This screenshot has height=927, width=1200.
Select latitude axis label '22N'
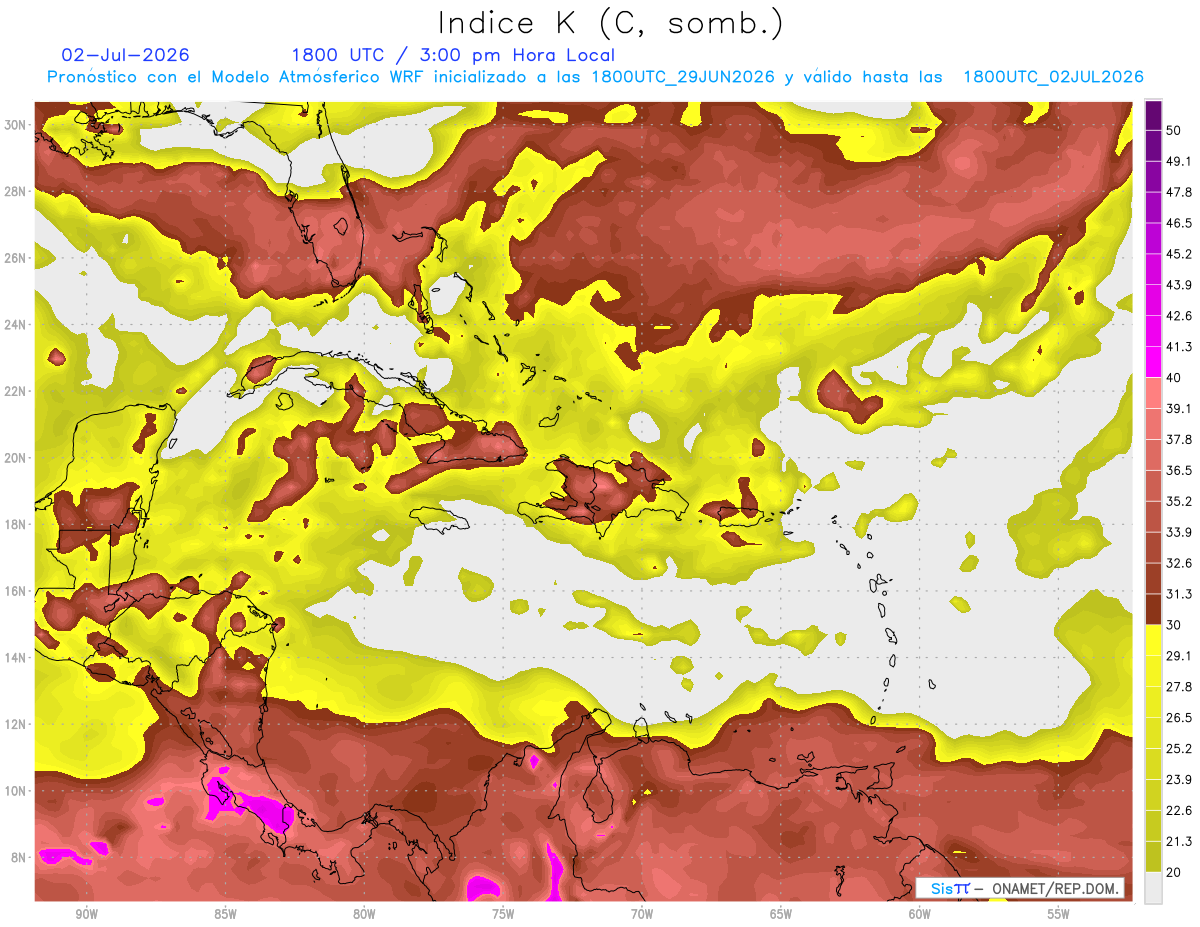16,391
